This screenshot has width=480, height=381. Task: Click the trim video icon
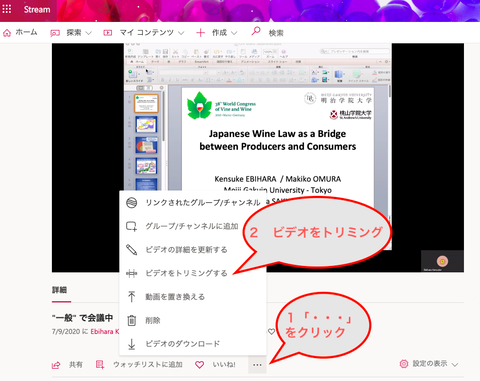tap(132, 274)
